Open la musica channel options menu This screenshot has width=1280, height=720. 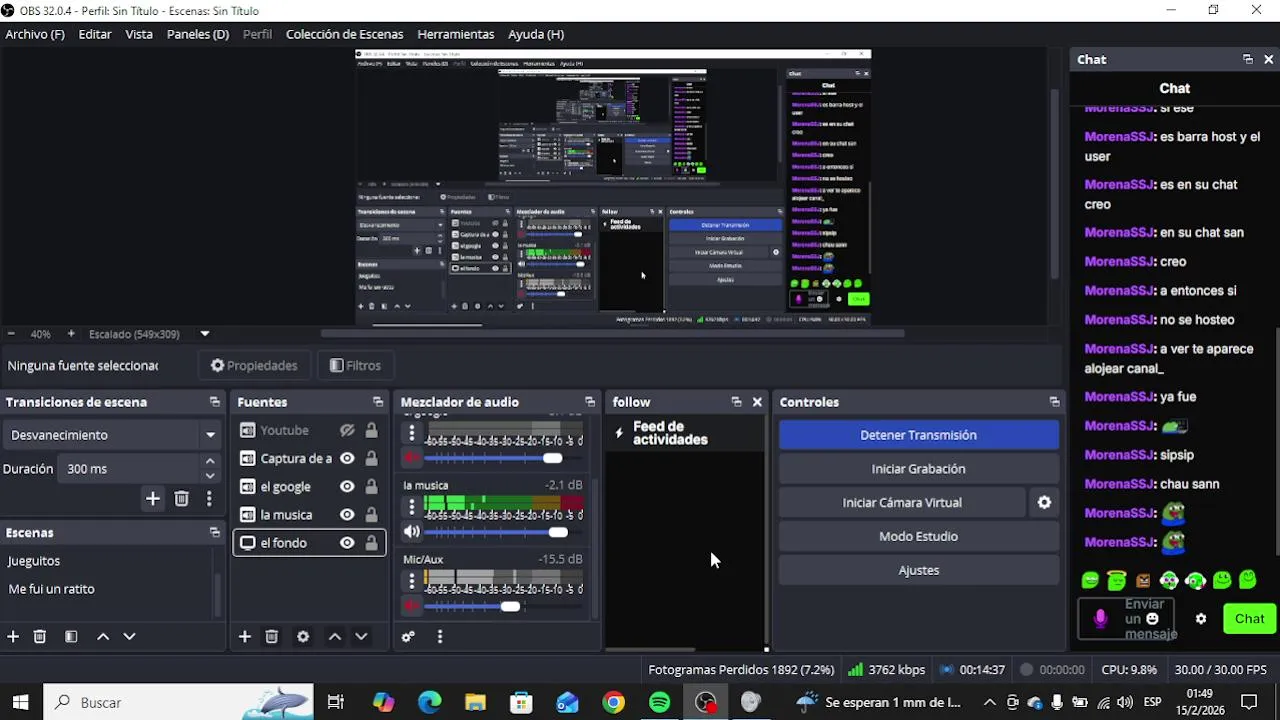(411, 506)
